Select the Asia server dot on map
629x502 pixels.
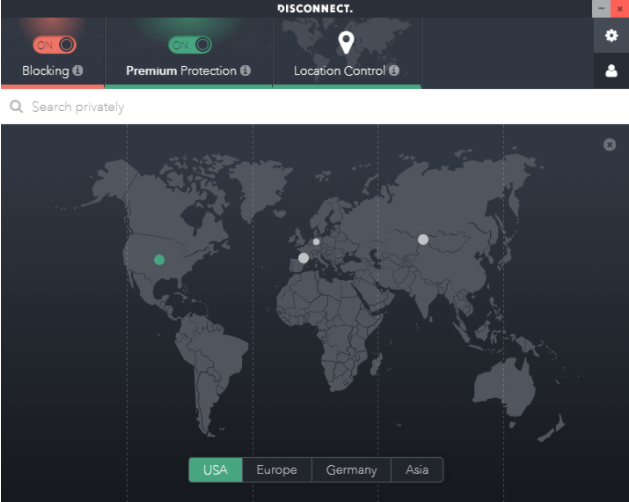(x=423, y=240)
